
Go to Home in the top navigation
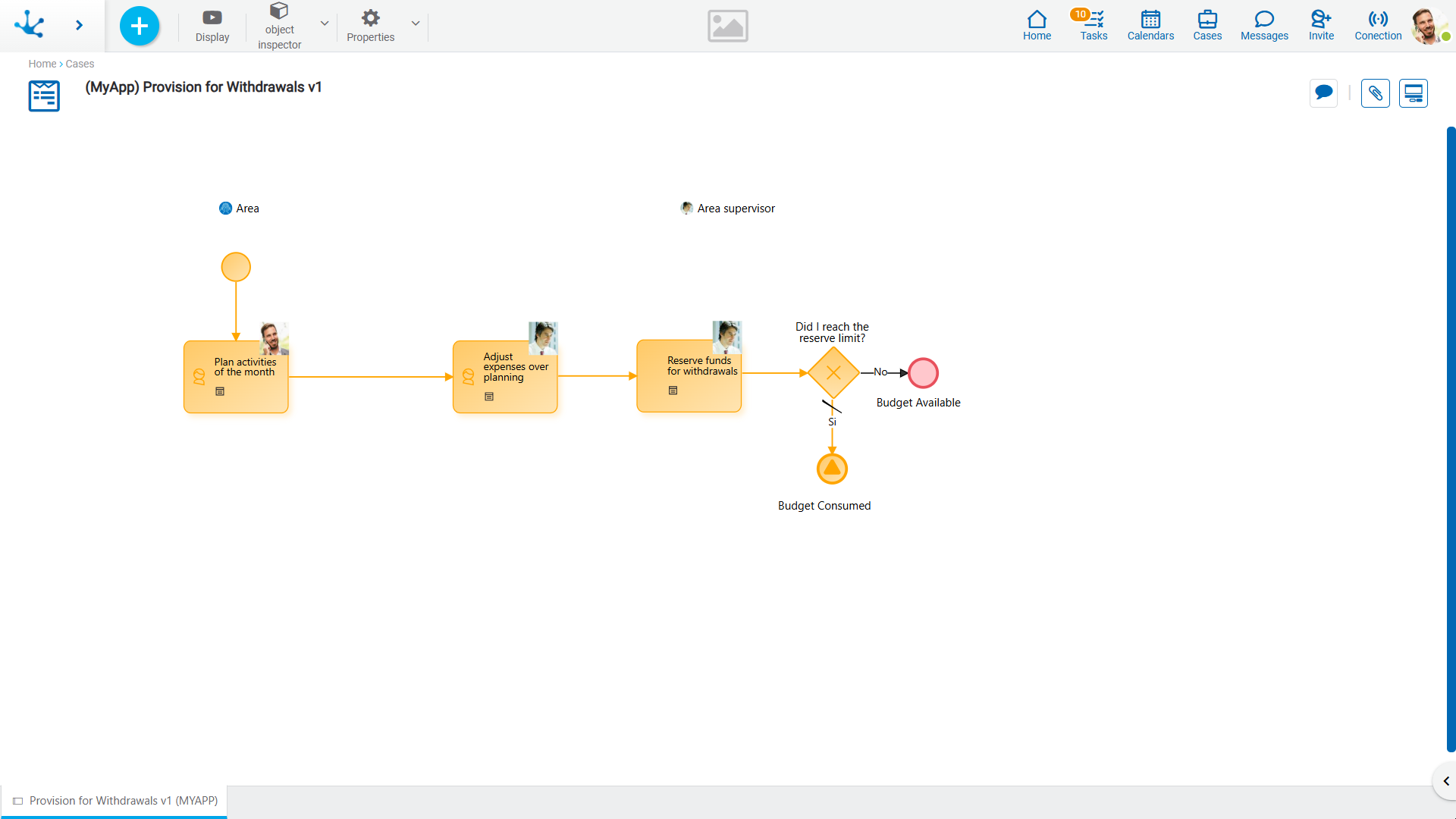coord(1037,26)
